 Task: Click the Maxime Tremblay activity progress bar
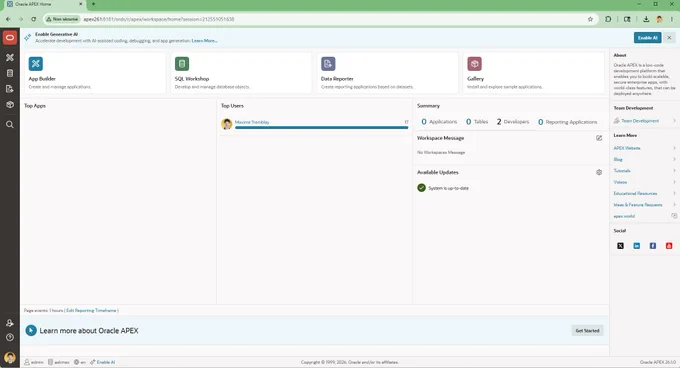(321, 128)
